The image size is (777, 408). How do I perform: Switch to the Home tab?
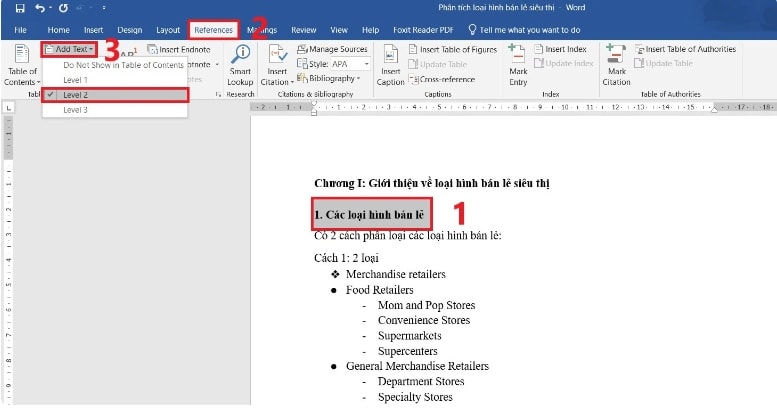58,30
